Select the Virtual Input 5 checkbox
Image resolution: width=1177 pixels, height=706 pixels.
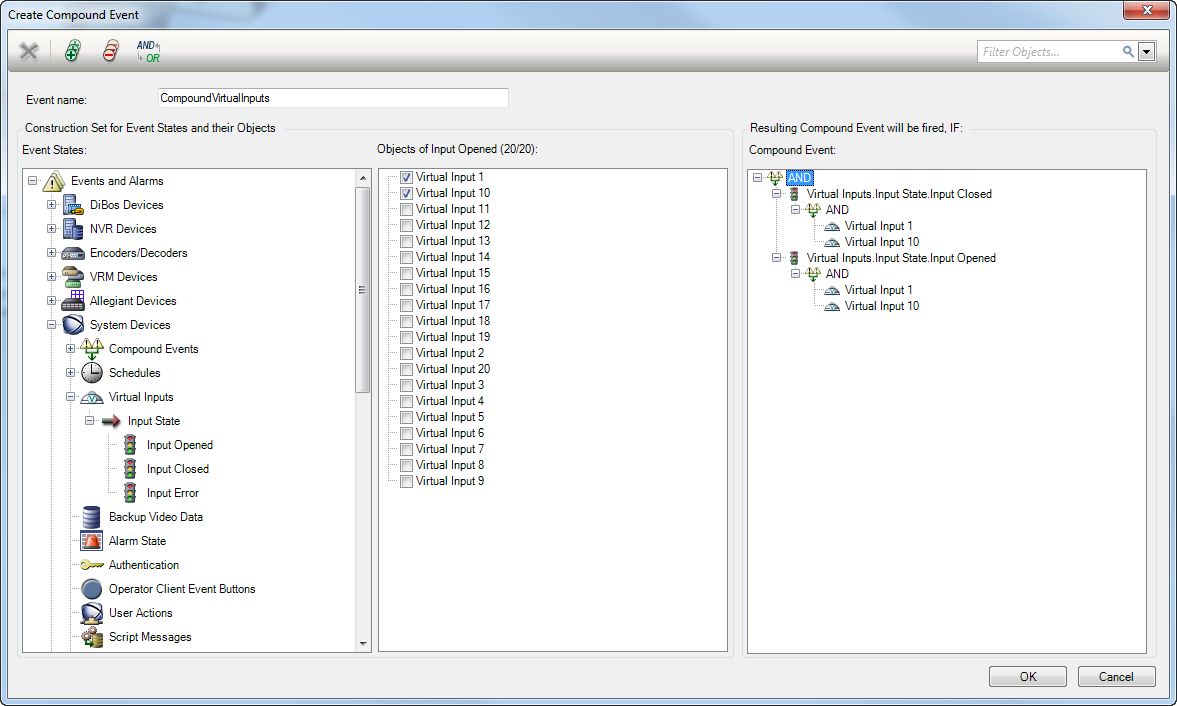406,417
